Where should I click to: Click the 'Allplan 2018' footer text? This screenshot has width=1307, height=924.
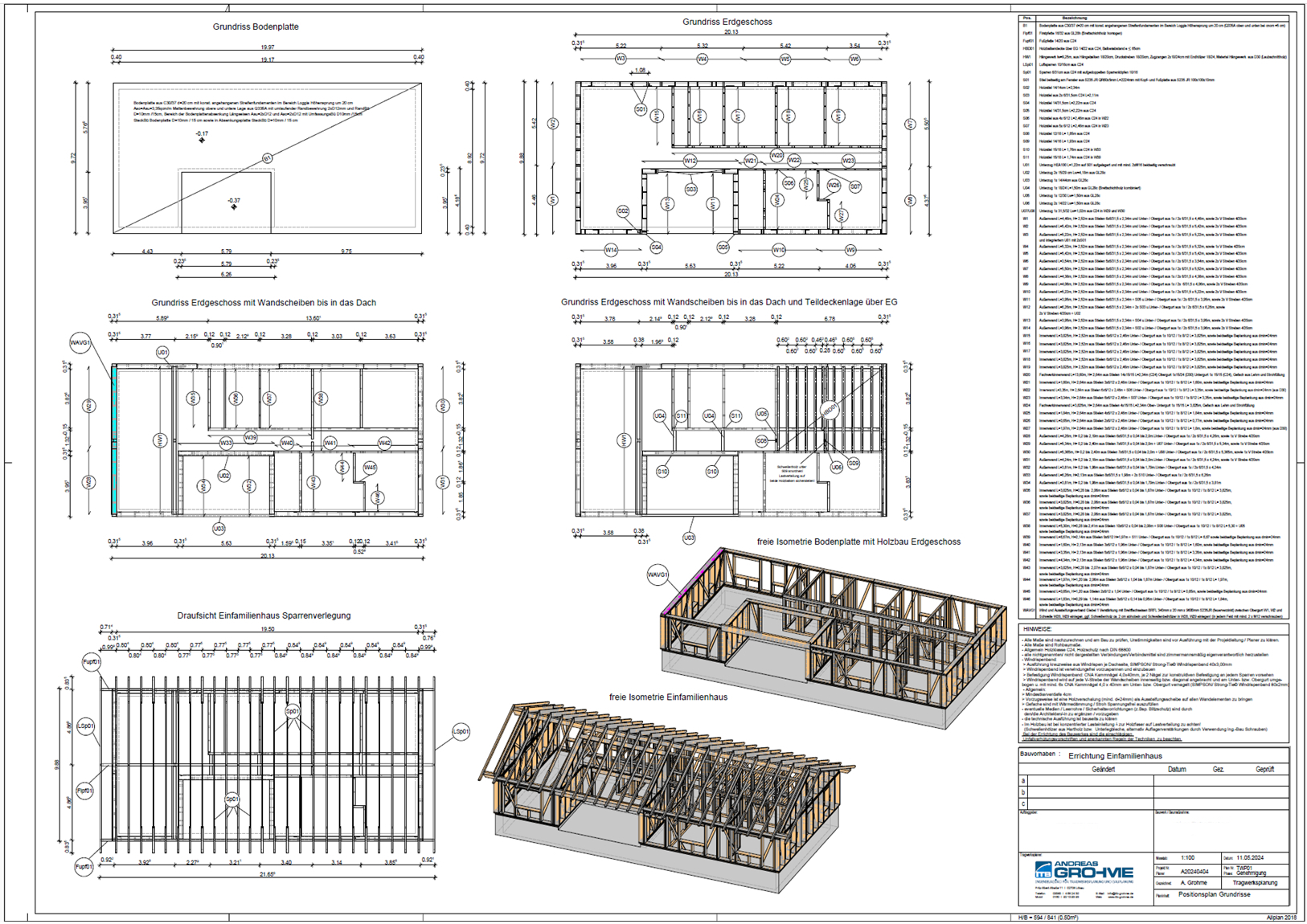pyautogui.click(x=1281, y=917)
